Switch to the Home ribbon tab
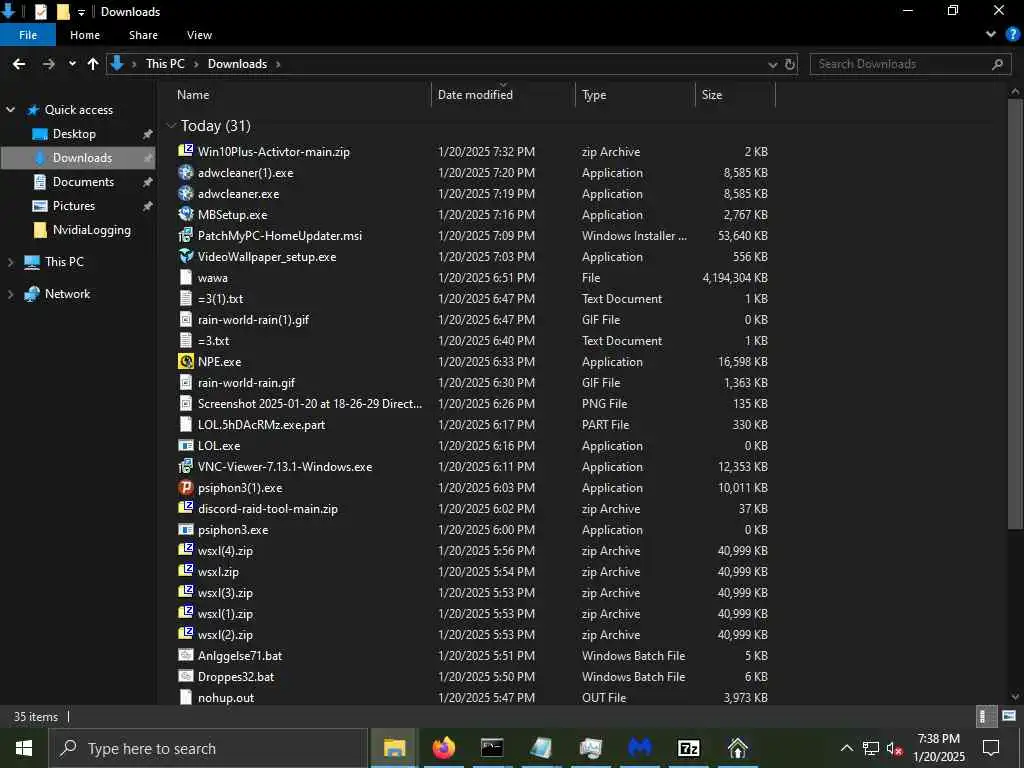 (x=85, y=35)
